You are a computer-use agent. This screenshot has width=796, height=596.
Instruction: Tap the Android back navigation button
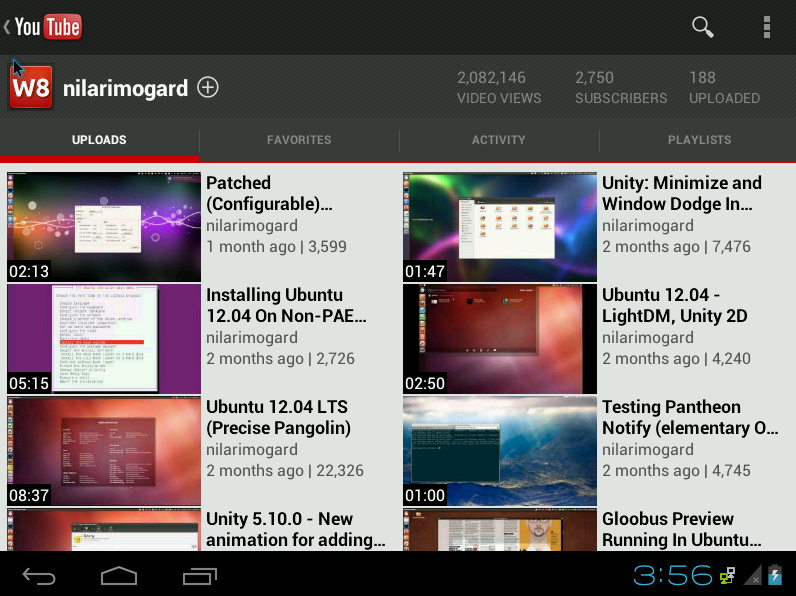click(39, 576)
